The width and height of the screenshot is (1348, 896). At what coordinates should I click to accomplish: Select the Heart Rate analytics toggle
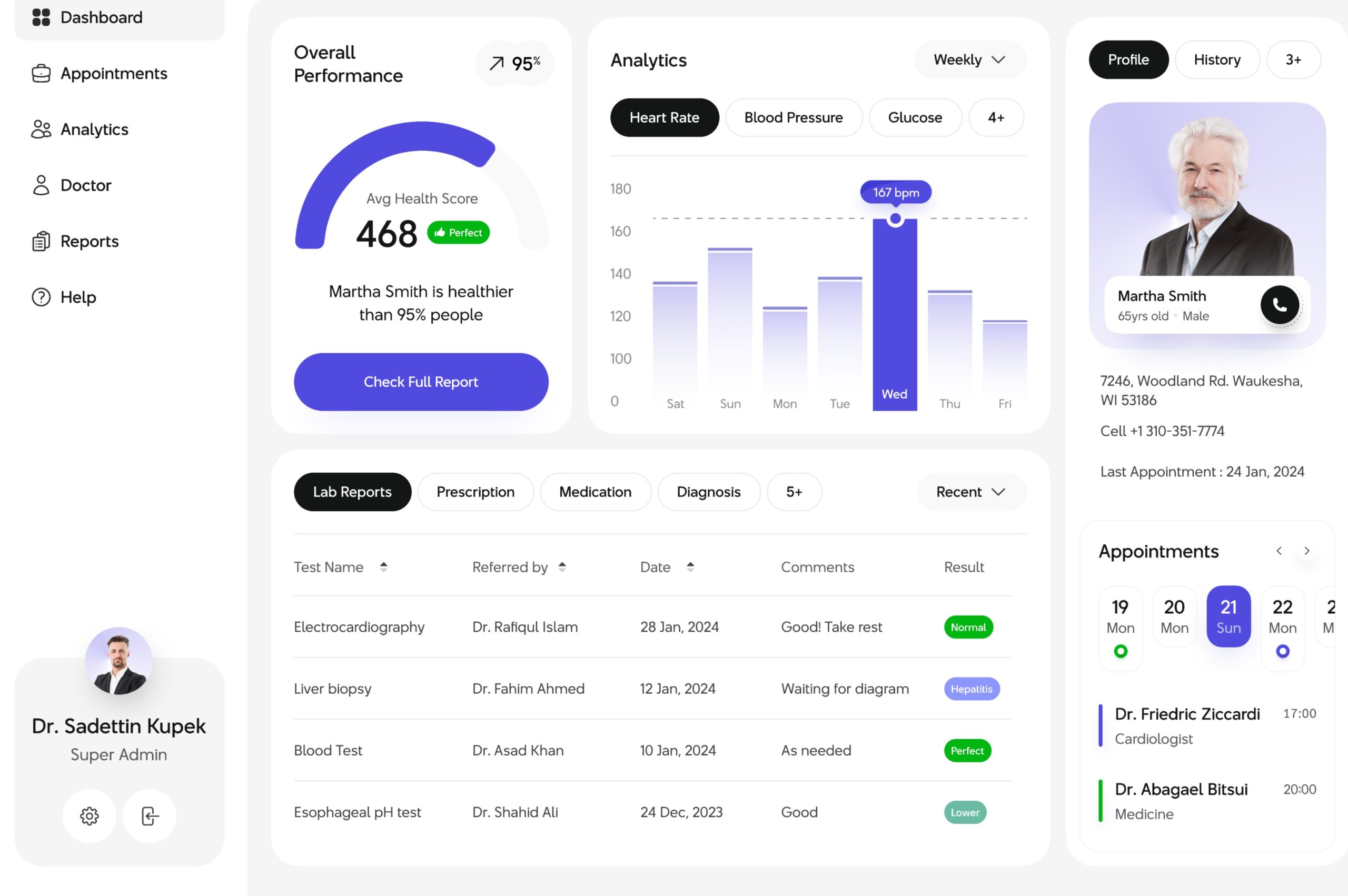point(664,117)
